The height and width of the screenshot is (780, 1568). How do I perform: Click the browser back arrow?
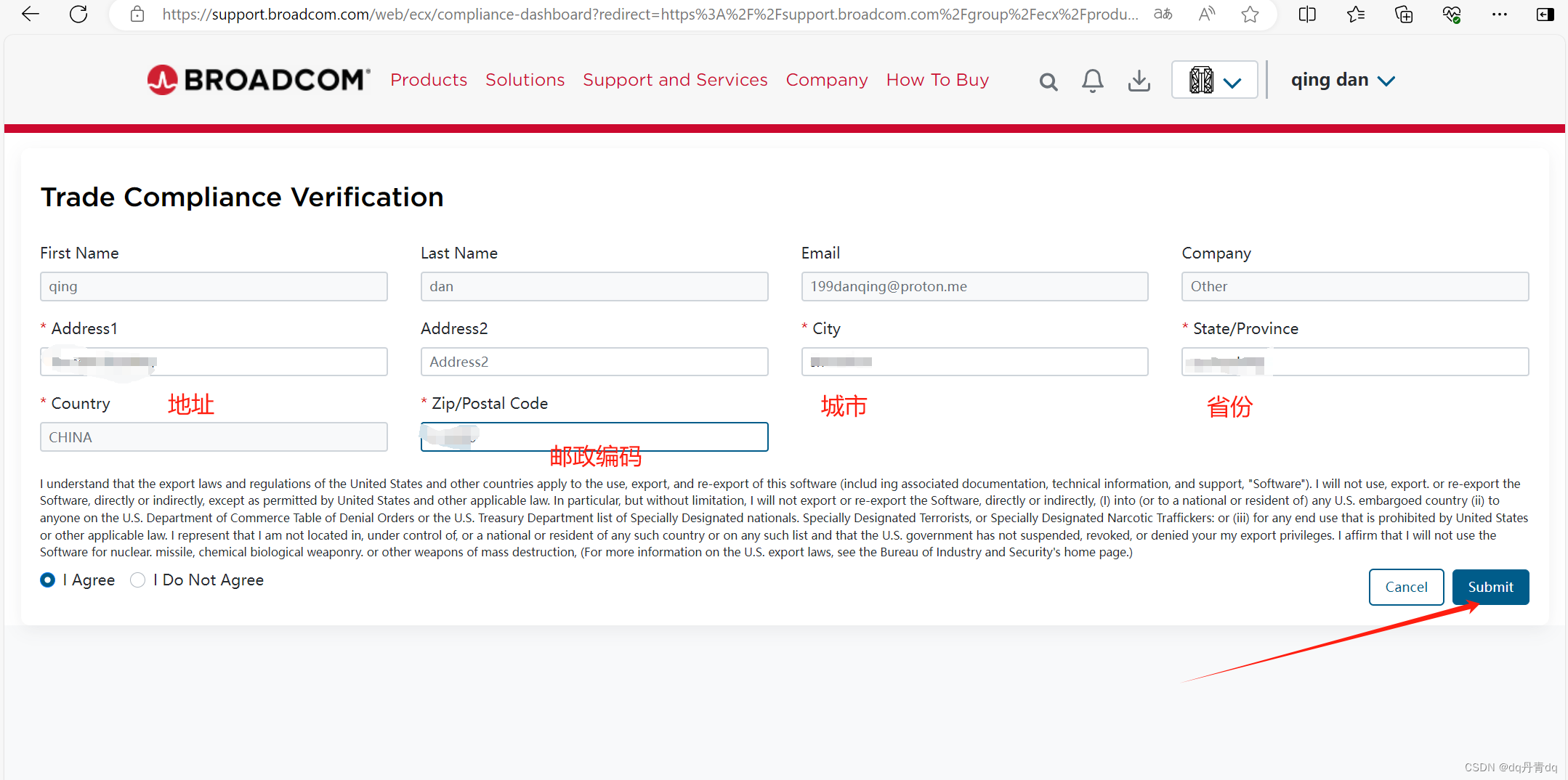click(30, 14)
